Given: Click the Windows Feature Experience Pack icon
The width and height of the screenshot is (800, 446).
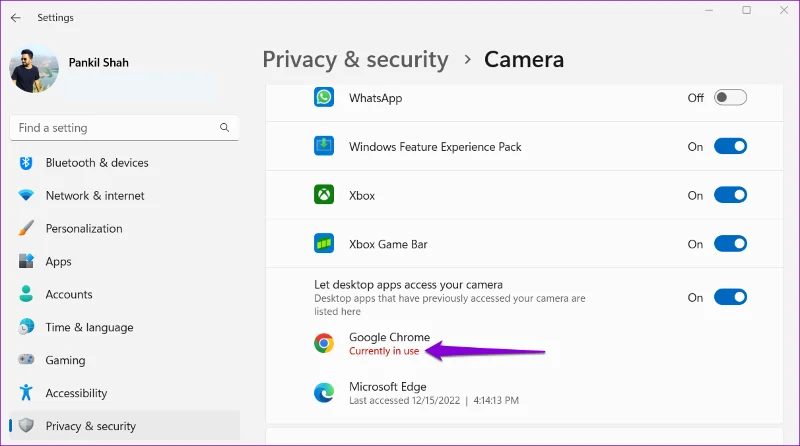Looking at the screenshot, I should click(x=324, y=146).
